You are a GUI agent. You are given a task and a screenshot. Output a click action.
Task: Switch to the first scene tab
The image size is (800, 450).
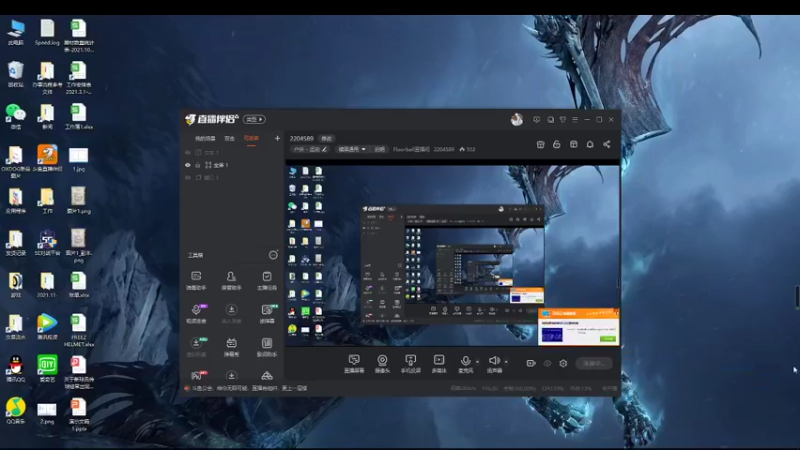(205, 138)
